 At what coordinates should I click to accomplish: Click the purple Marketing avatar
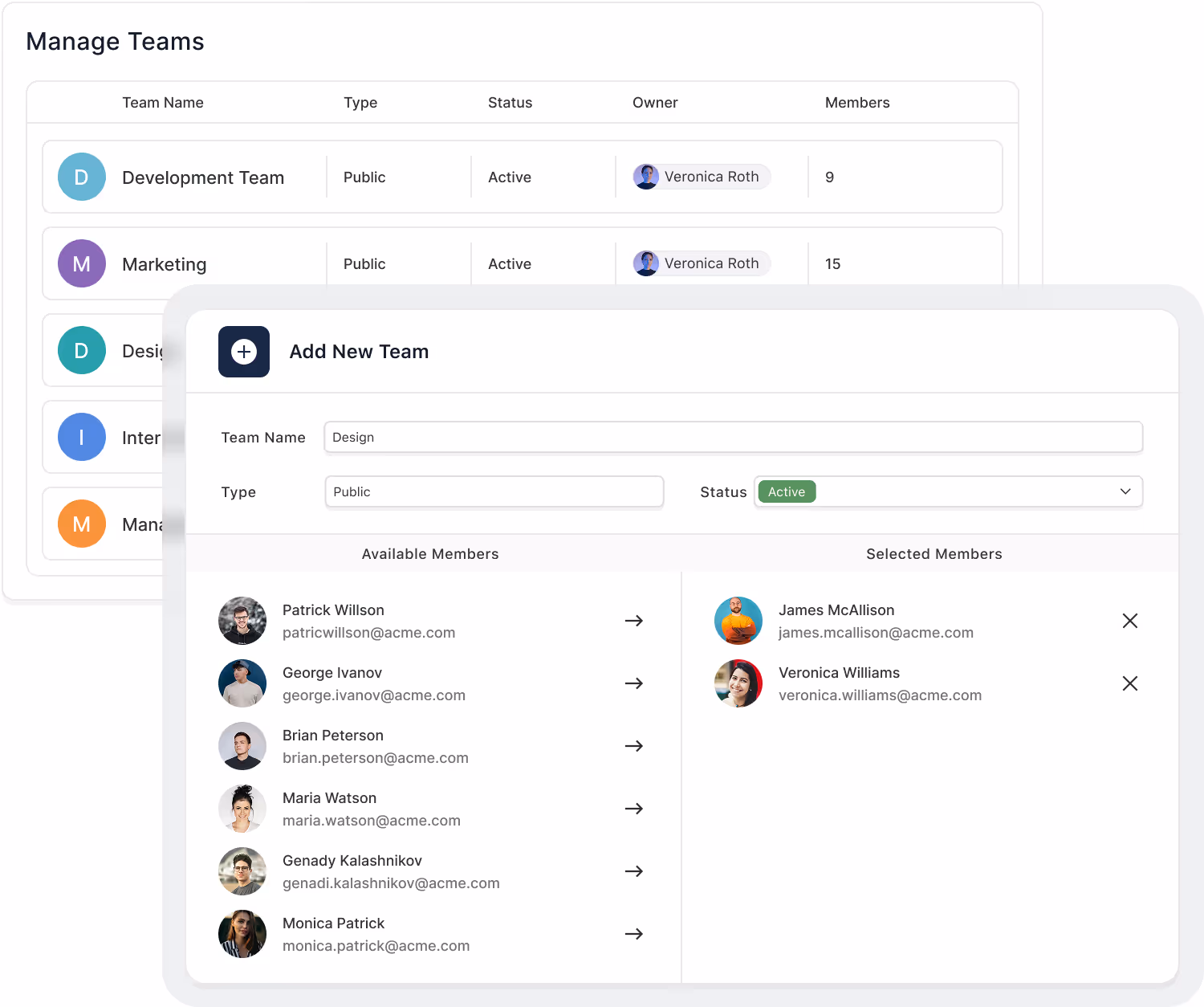82,263
